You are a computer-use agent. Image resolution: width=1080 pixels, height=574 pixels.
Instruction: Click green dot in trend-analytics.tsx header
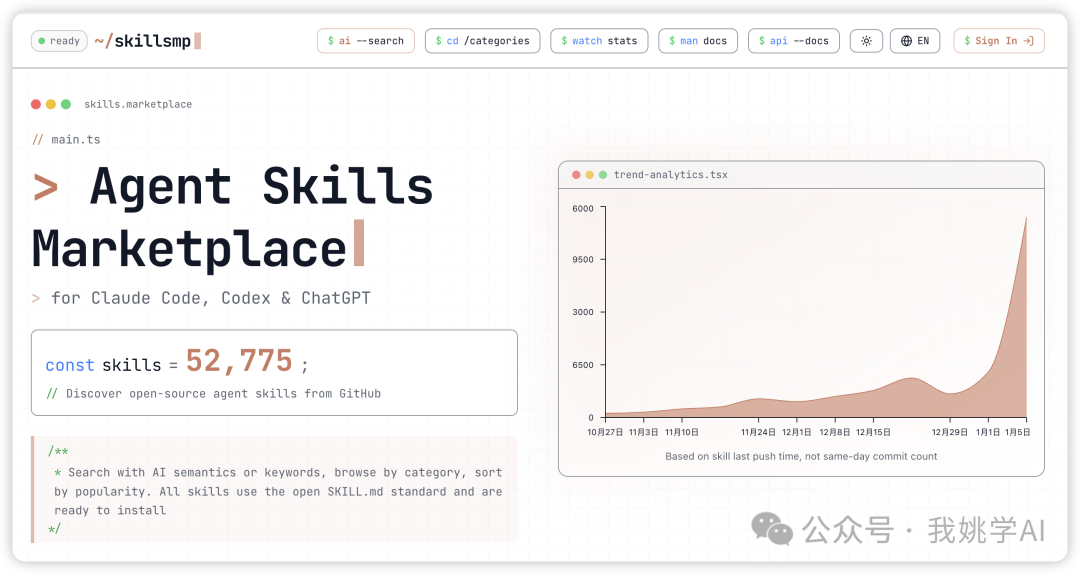tap(603, 175)
